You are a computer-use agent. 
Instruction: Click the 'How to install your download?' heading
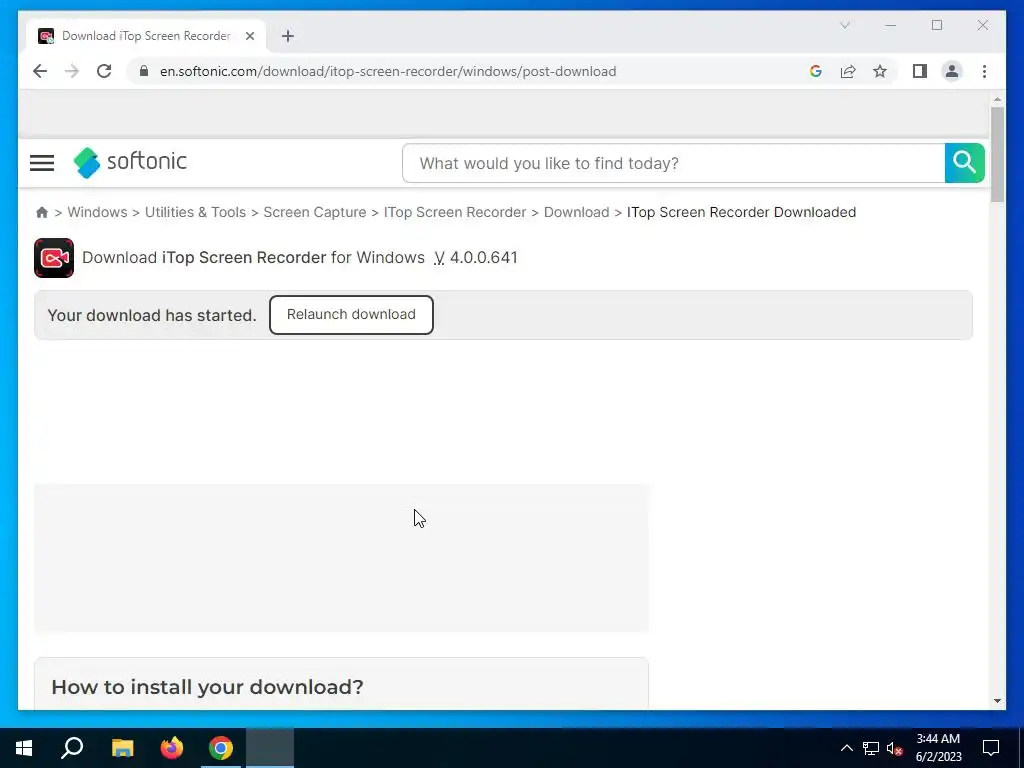pyautogui.click(x=207, y=687)
